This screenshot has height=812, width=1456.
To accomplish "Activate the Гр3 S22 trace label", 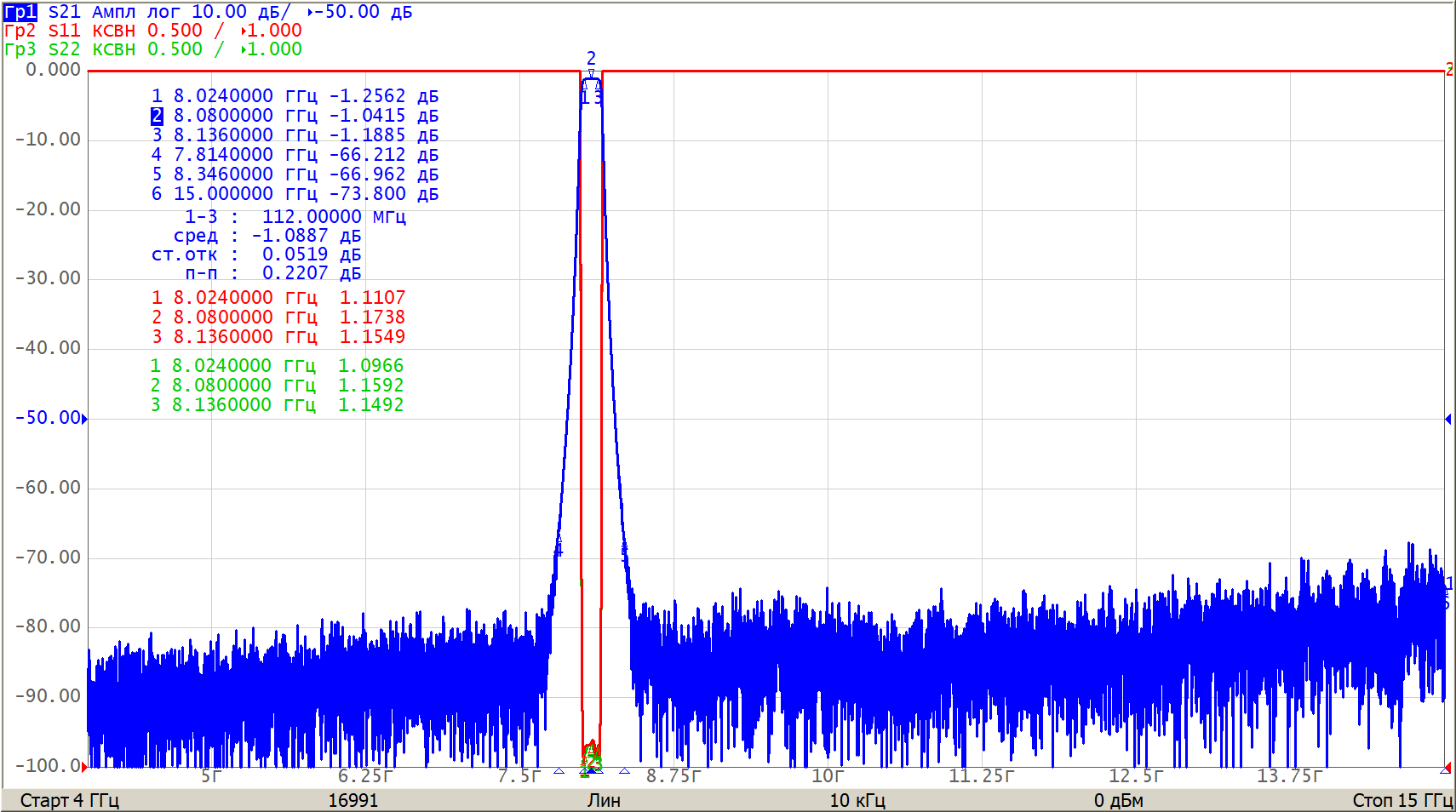I will [x=20, y=49].
